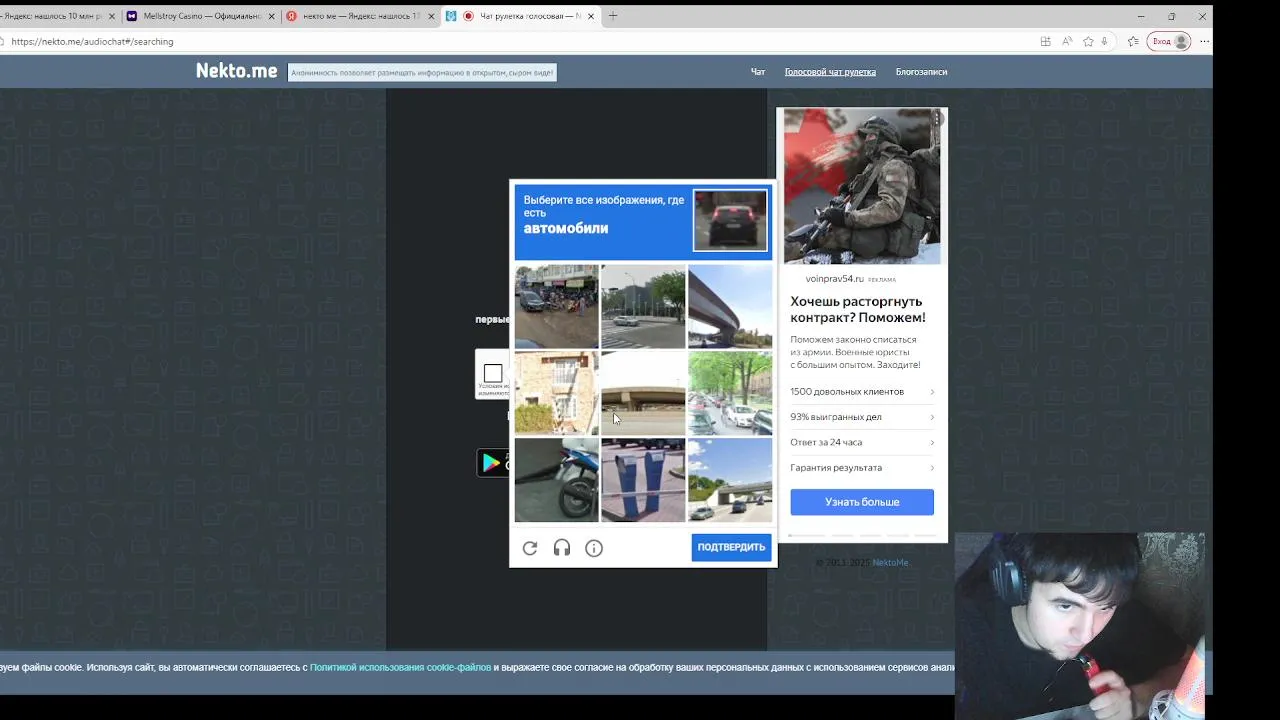
Task: Select the captcha tile with the curved overpass
Action: pyautogui.click(x=730, y=306)
